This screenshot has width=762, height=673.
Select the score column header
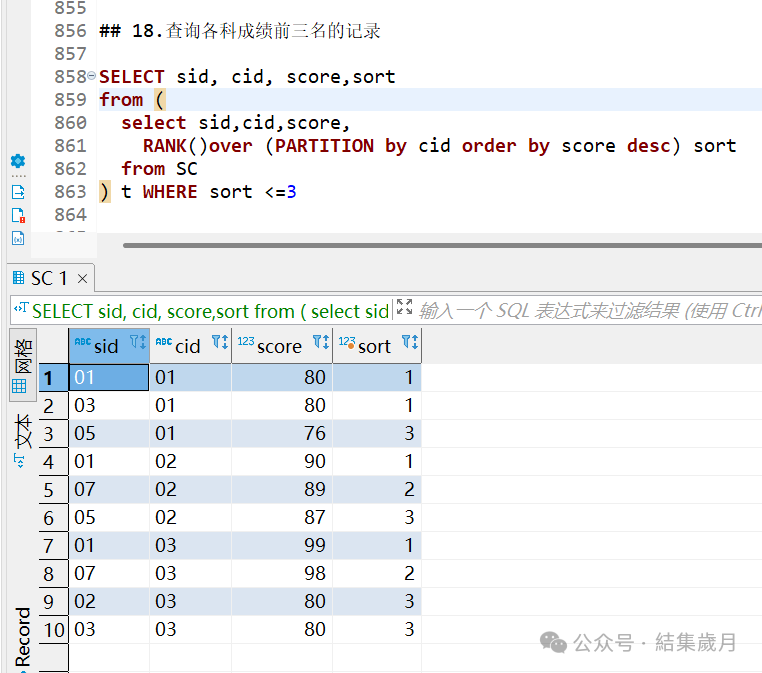point(282,345)
